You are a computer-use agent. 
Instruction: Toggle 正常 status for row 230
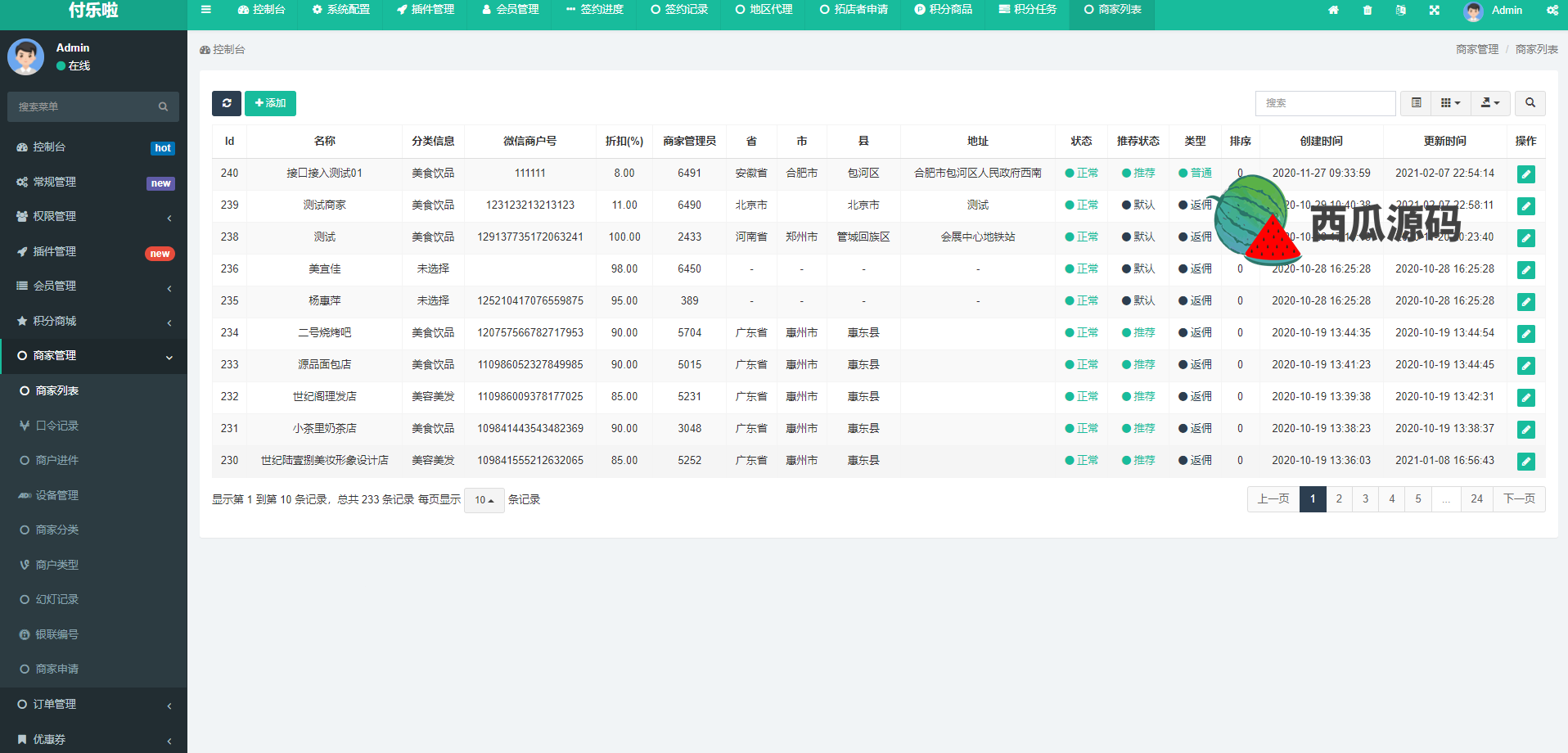click(x=1081, y=461)
